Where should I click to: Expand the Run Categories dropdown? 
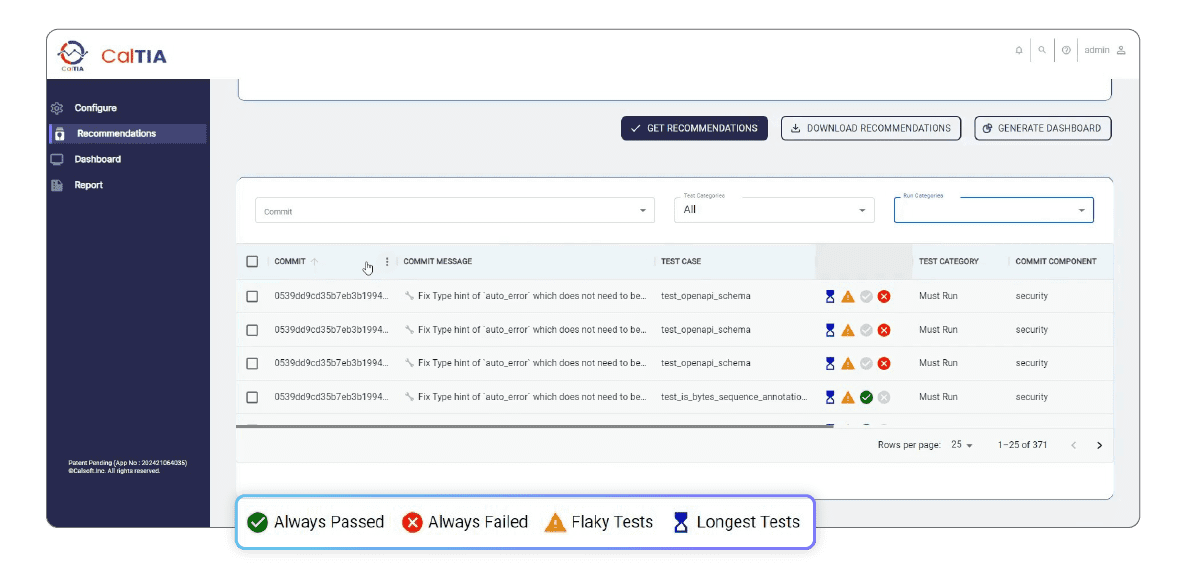[993, 209]
